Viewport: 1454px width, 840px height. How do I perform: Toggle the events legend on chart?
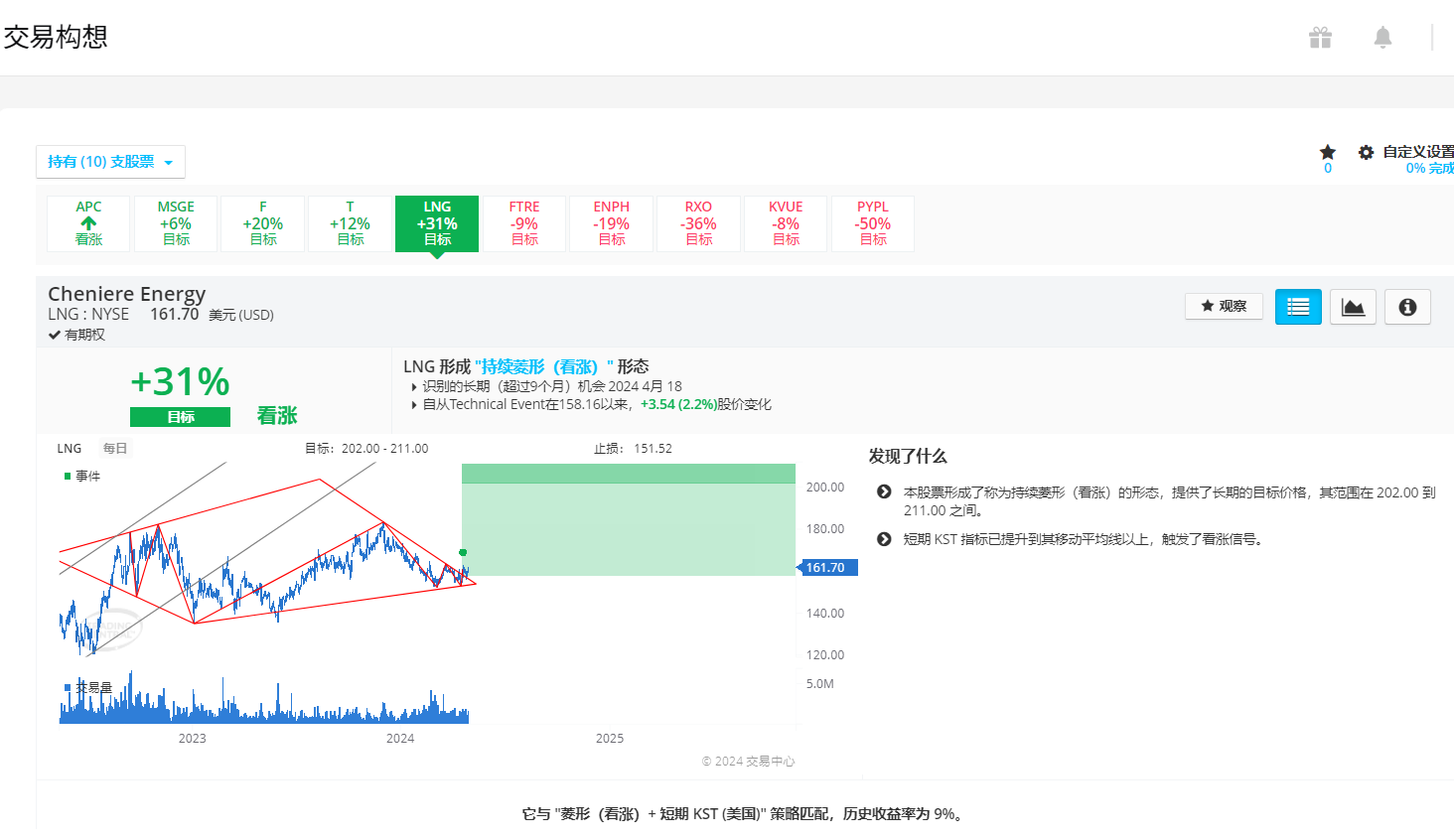(82, 477)
